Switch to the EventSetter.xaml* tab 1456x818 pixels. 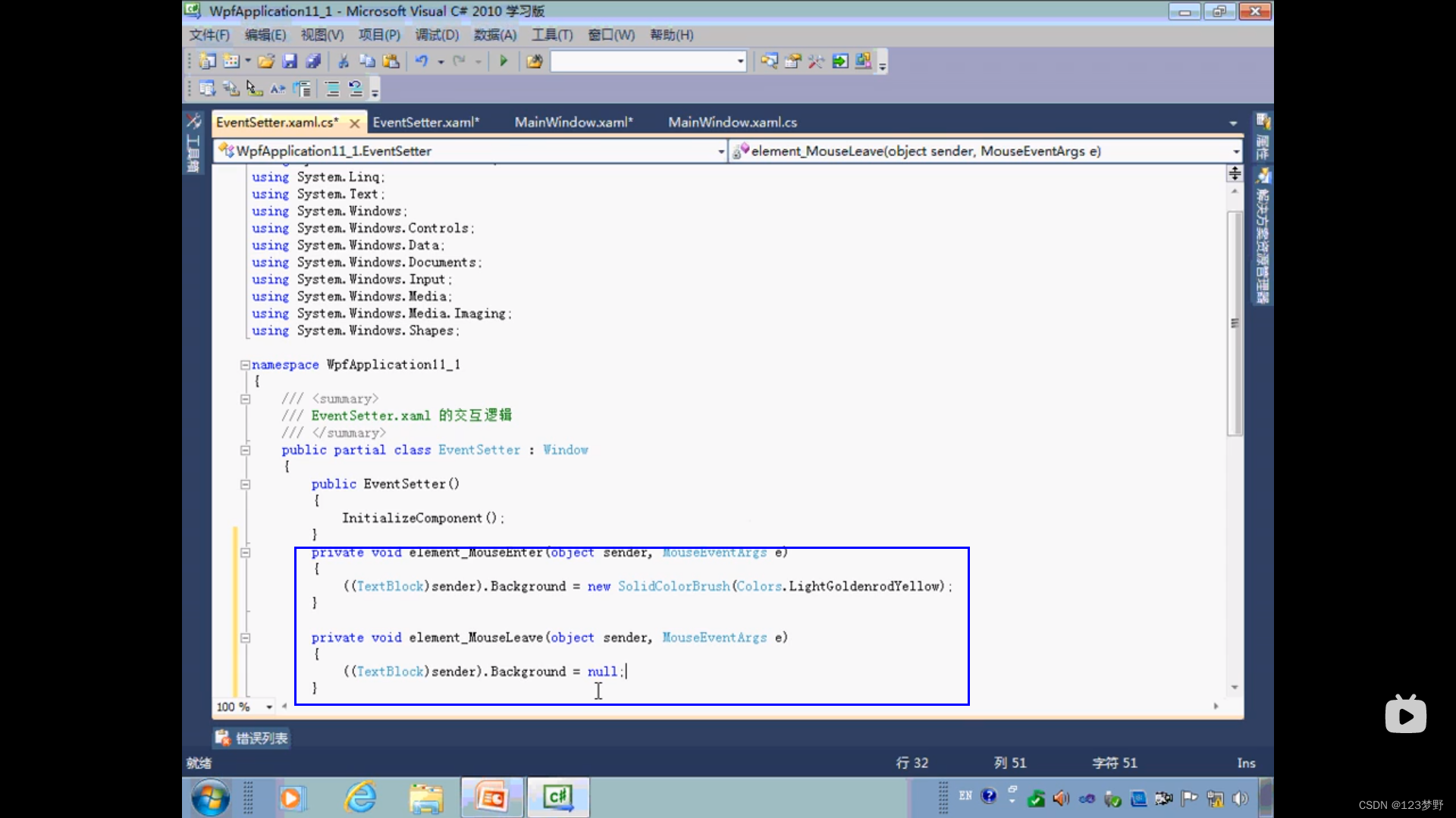[425, 122]
